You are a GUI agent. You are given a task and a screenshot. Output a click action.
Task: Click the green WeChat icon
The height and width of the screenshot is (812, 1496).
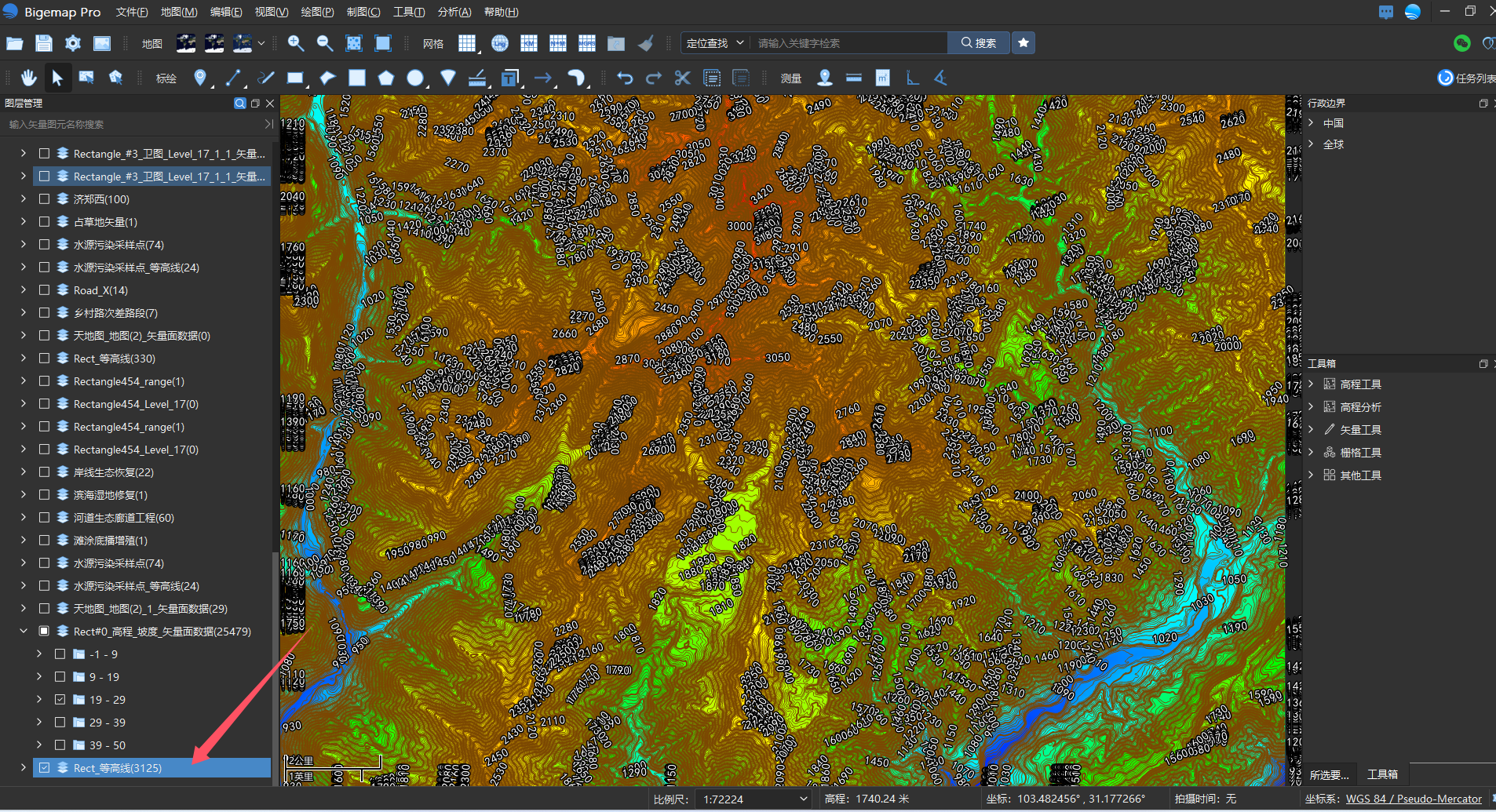pyautogui.click(x=1461, y=43)
